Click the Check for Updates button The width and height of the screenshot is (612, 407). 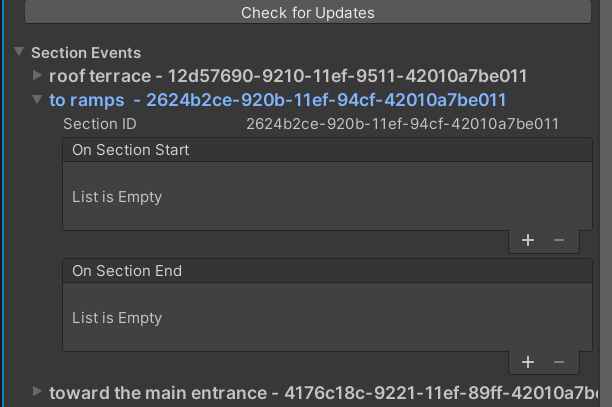[307, 13]
